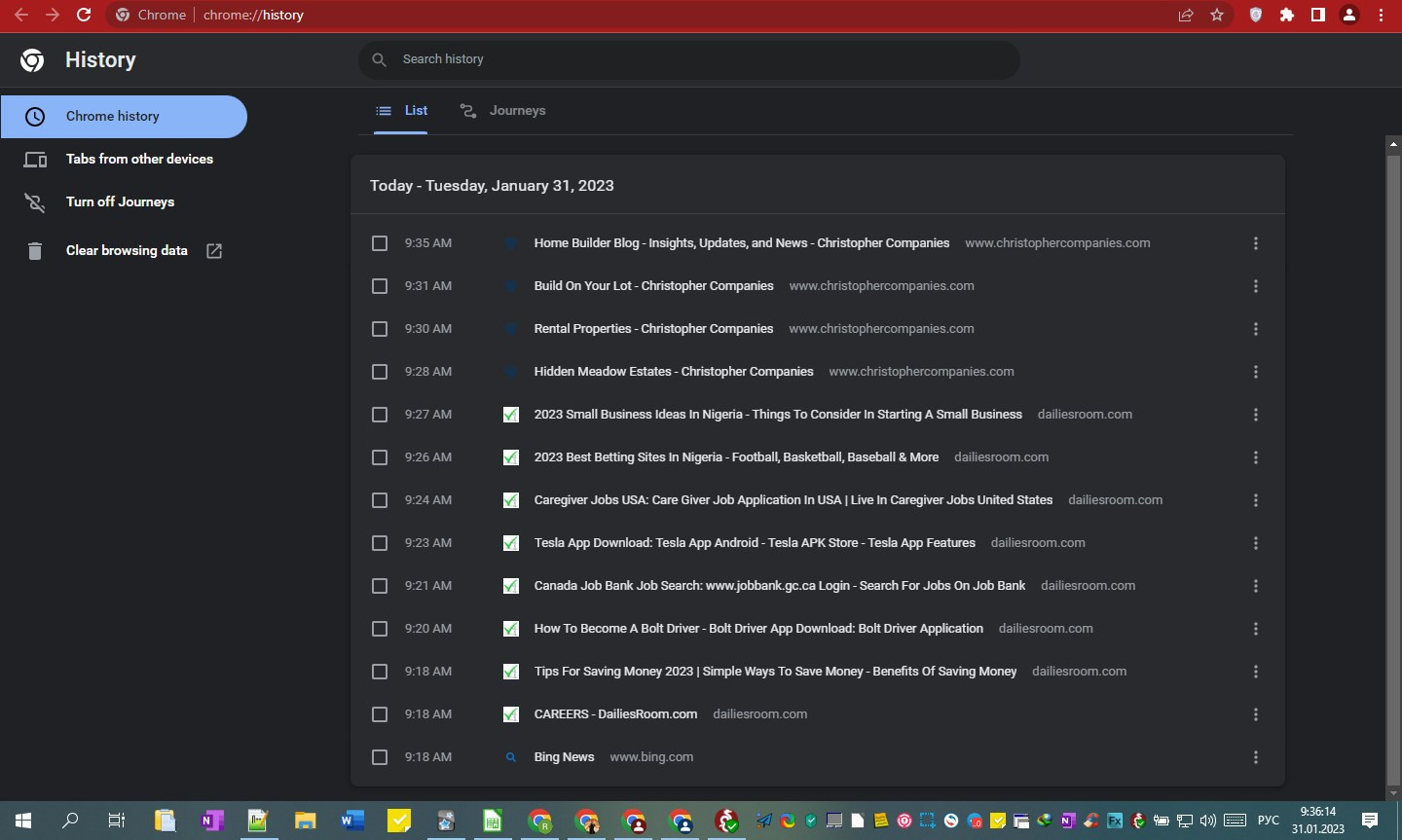Screen dimensions: 1402x840
Task: Open the 2023 Best Betting Sites link
Action: click(736, 457)
